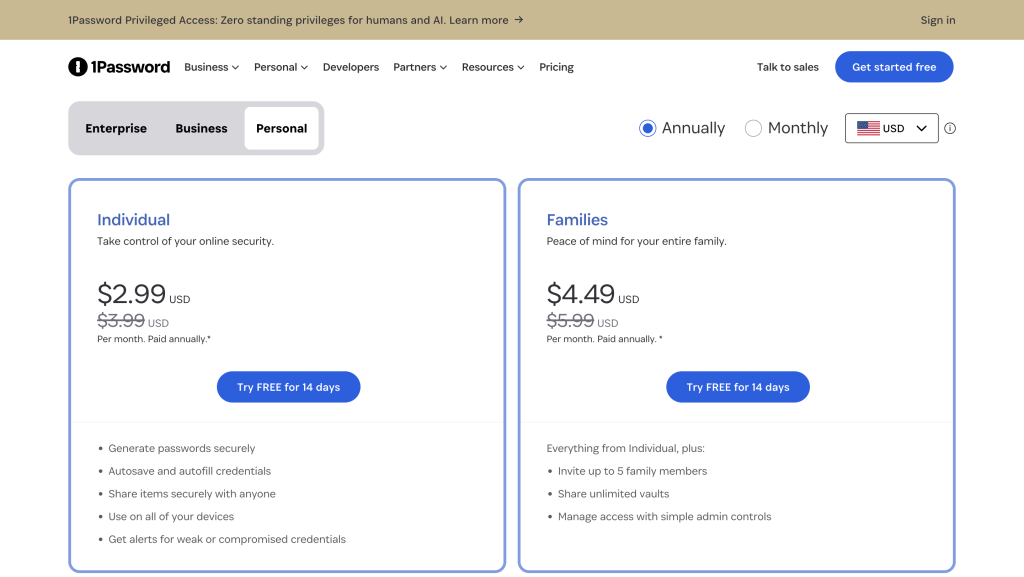Click 'Autosave and autofill credentials' feature
The width and height of the screenshot is (1024, 577).
[x=189, y=471]
